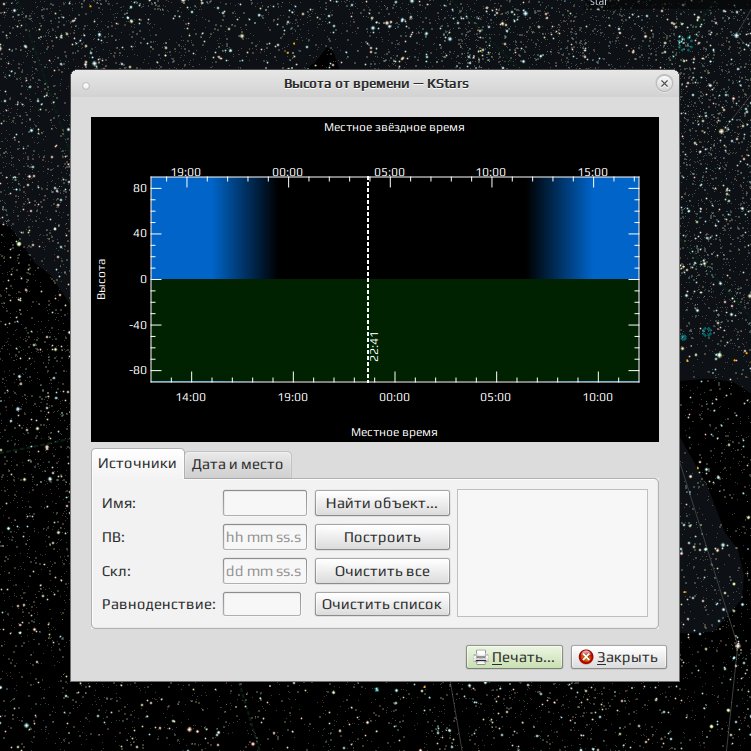Click the red cross icon on Закрыть
The image size is (751, 751).
point(586,657)
